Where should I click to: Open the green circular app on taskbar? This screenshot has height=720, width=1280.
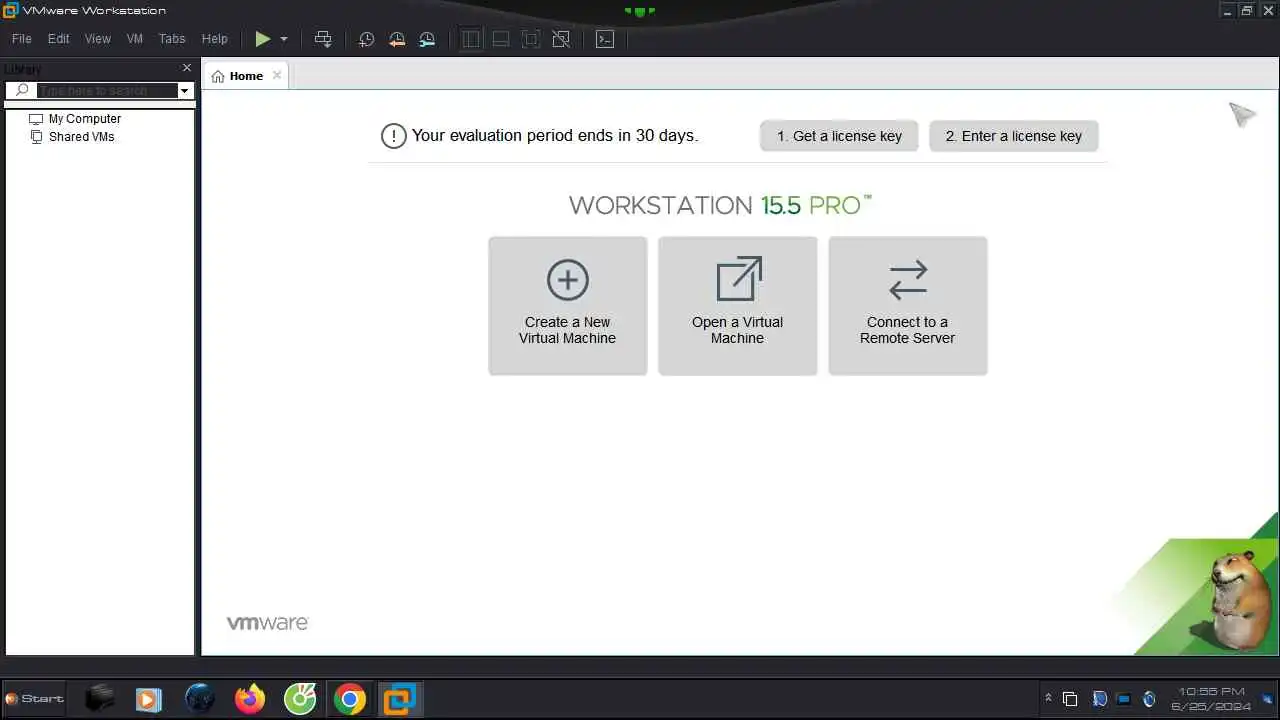click(x=300, y=698)
